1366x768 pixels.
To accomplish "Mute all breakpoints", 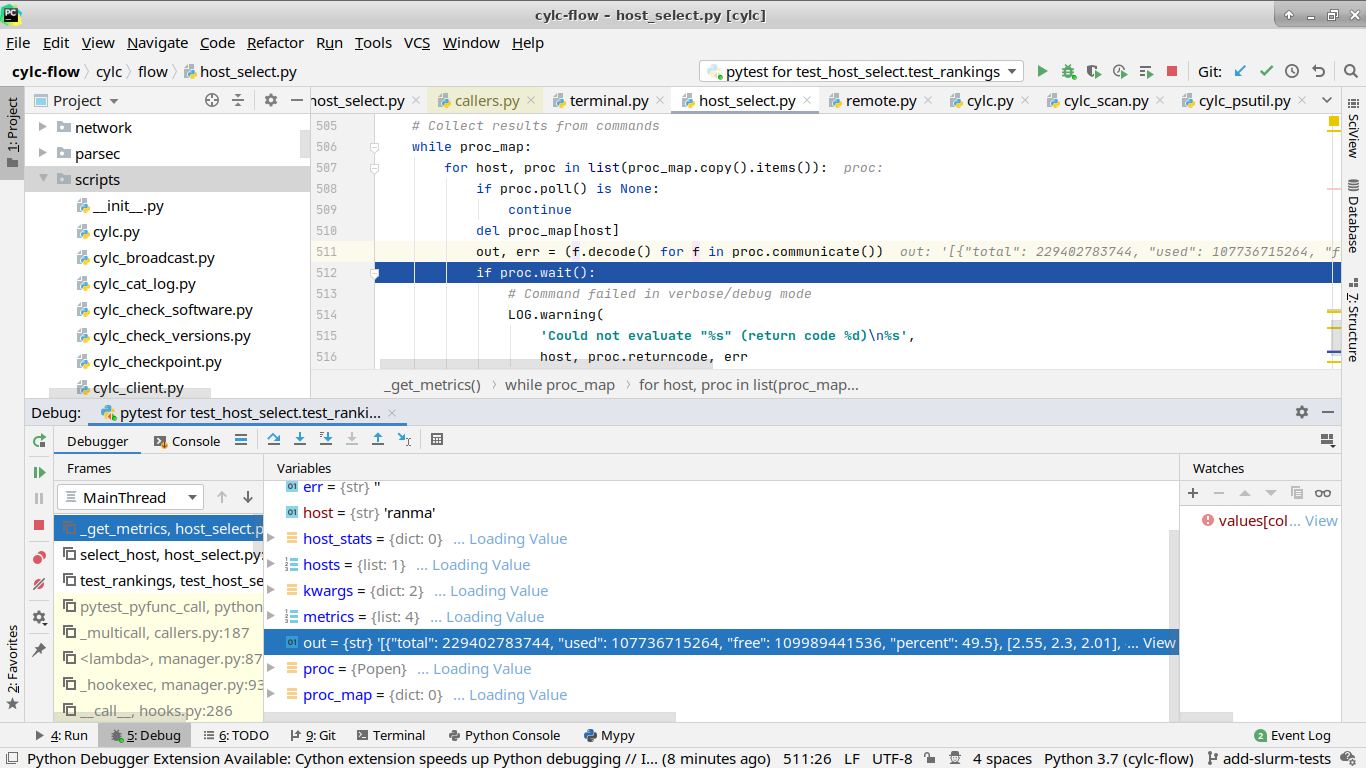I will click(38, 583).
